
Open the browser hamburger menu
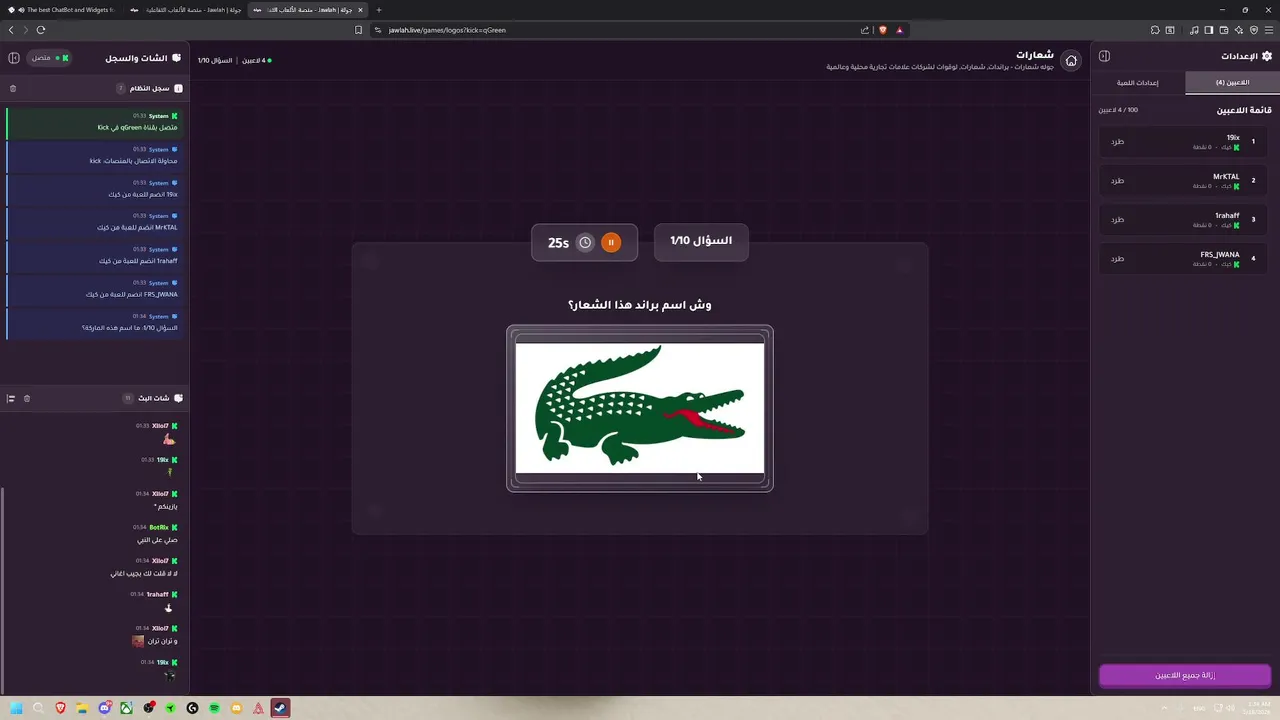[1269, 30]
